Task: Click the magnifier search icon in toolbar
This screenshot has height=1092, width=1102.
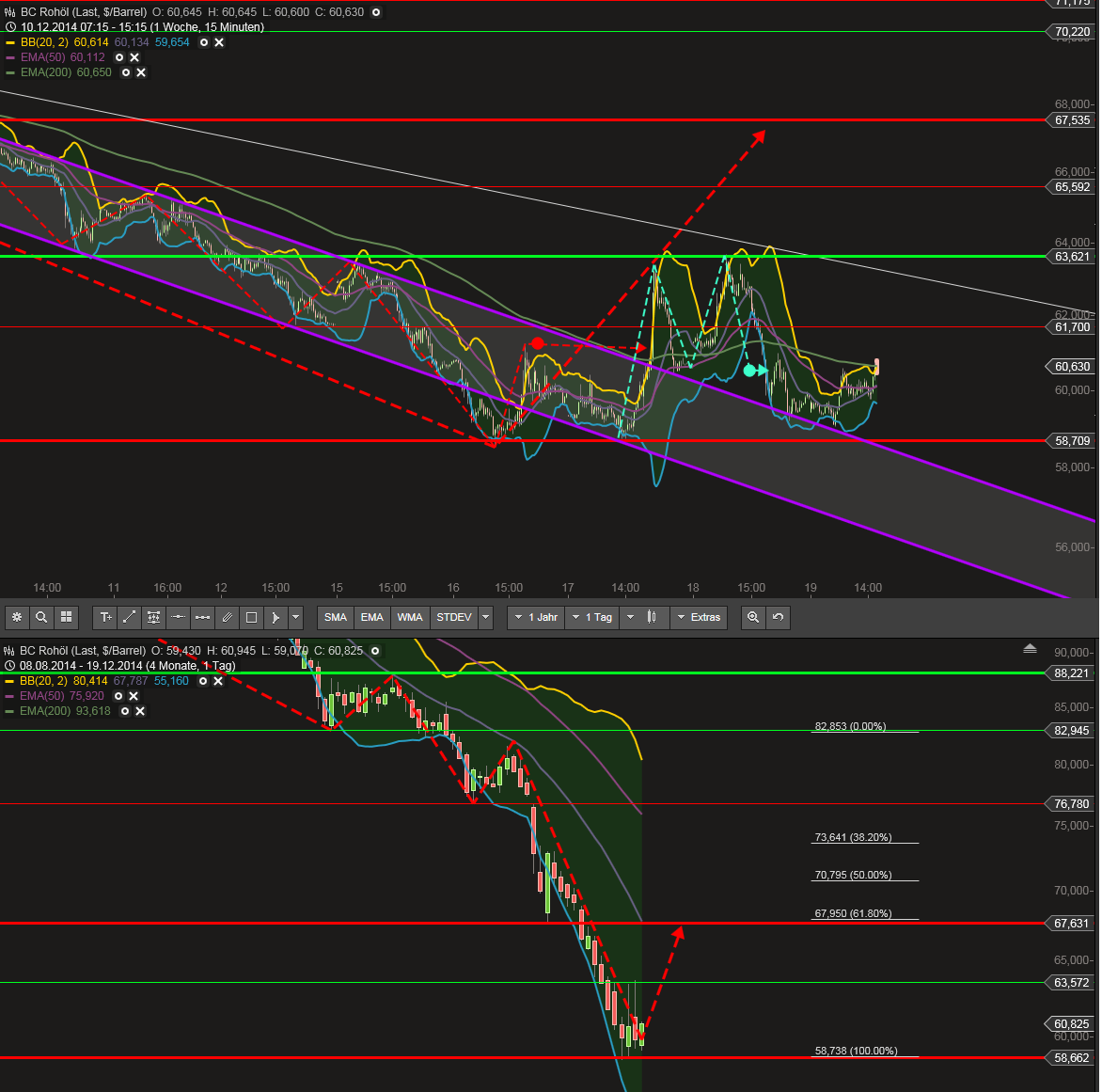Action: point(41,617)
